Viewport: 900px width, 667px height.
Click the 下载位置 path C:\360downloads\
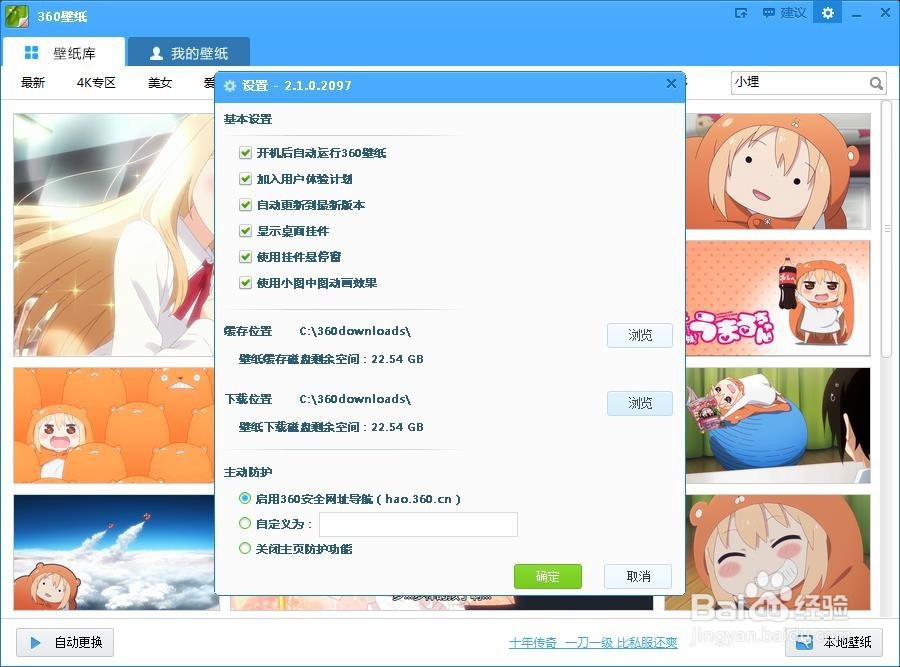pyautogui.click(x=355, y=399)
